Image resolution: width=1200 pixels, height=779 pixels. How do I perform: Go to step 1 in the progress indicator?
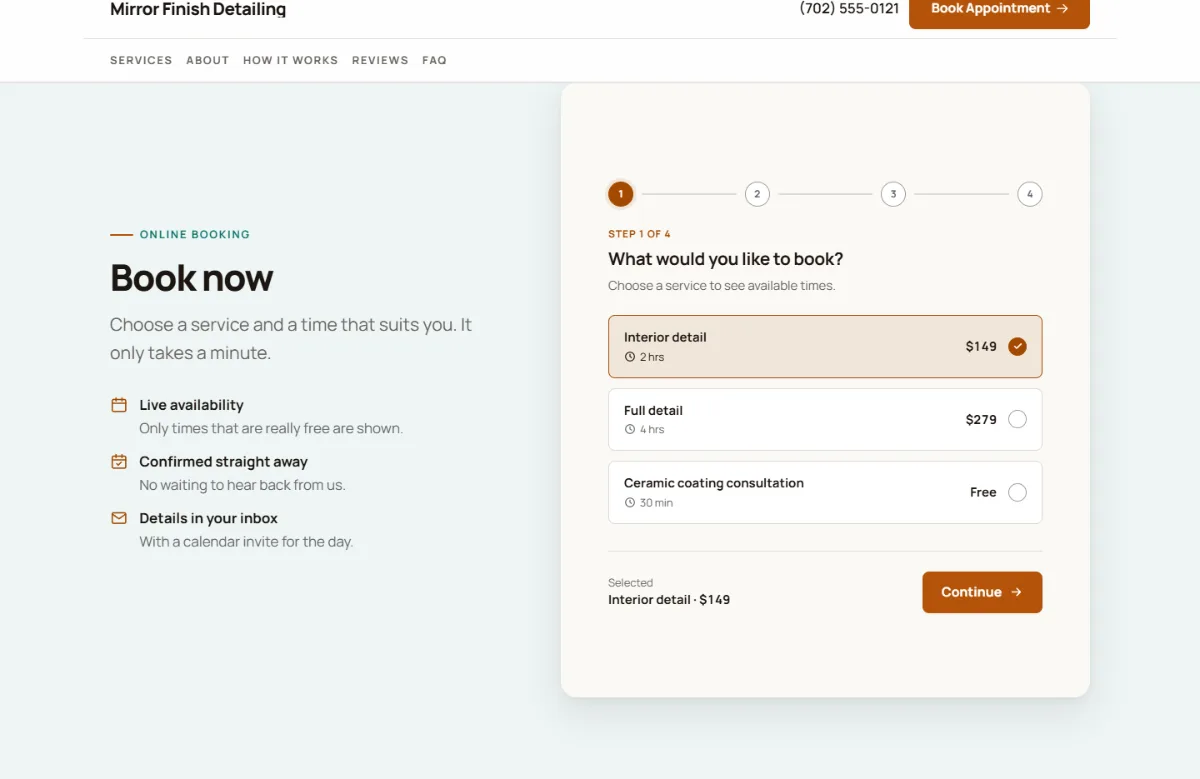pos(621,194)
